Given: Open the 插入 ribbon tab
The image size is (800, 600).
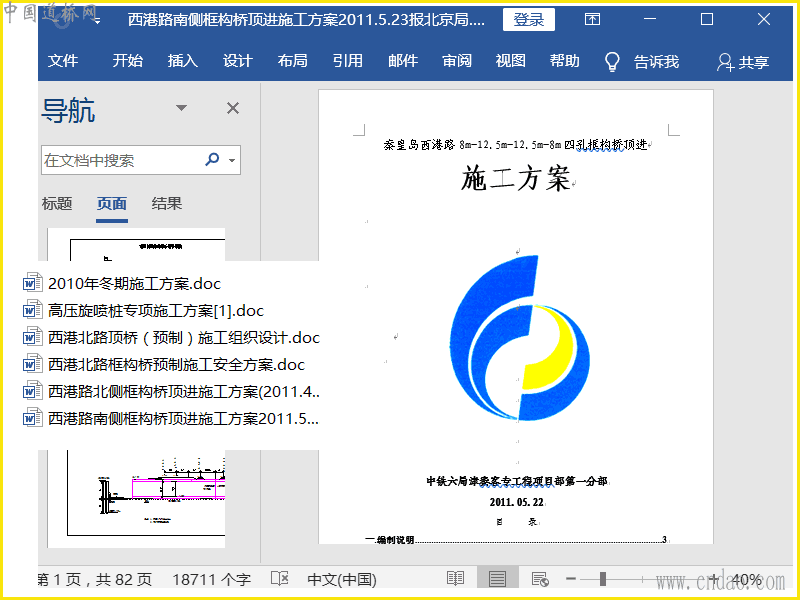Looking at the screenshot, I should tap(183, 61).
